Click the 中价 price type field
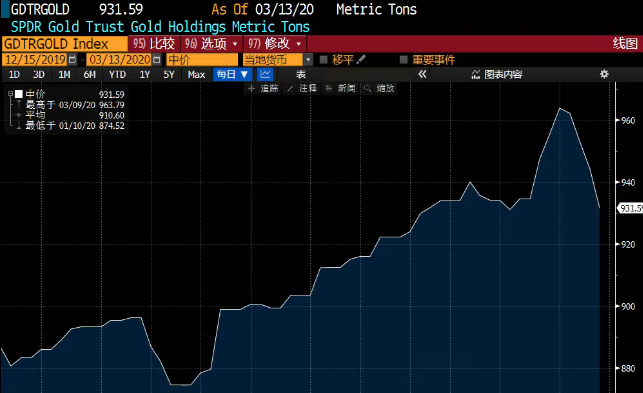Image resolution: width=643 pixels, height=393 pixels. (202, 60)
